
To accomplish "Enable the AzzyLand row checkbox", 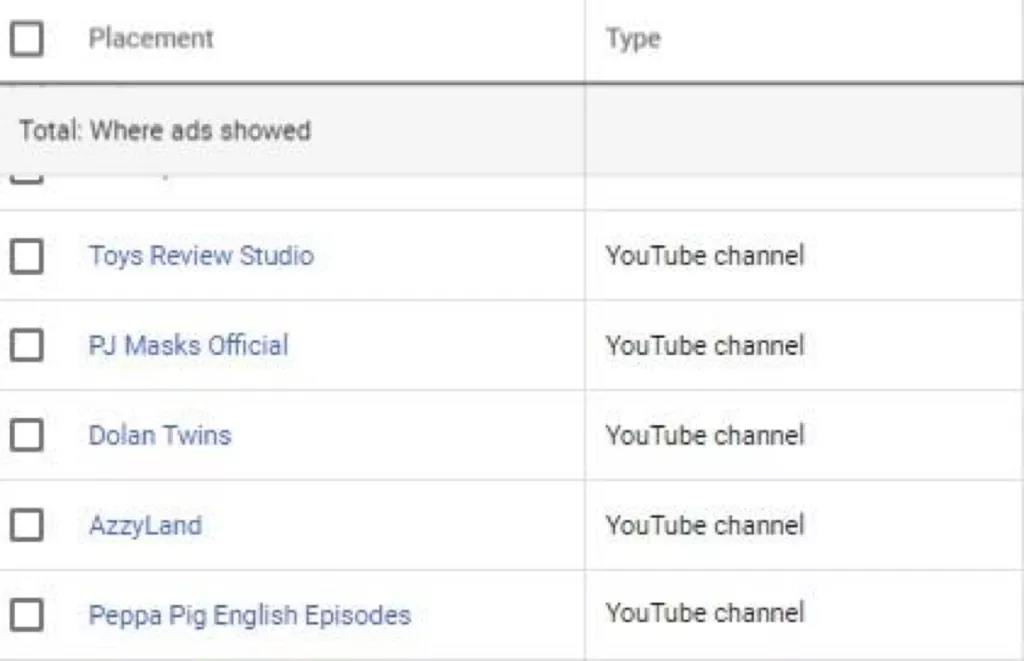I will click(27, 525).
